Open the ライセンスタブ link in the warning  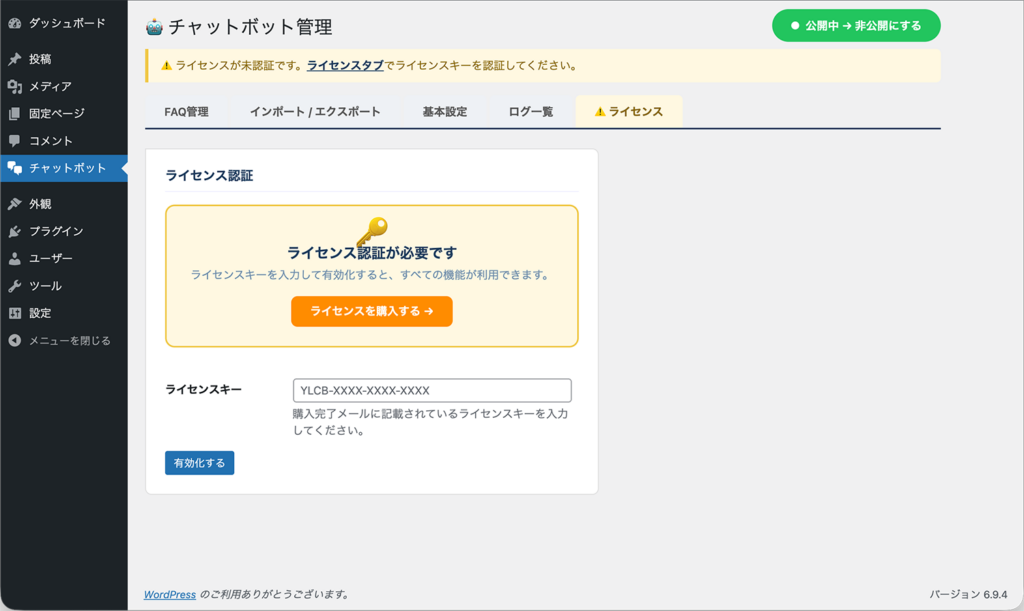[x=345, y=65]
